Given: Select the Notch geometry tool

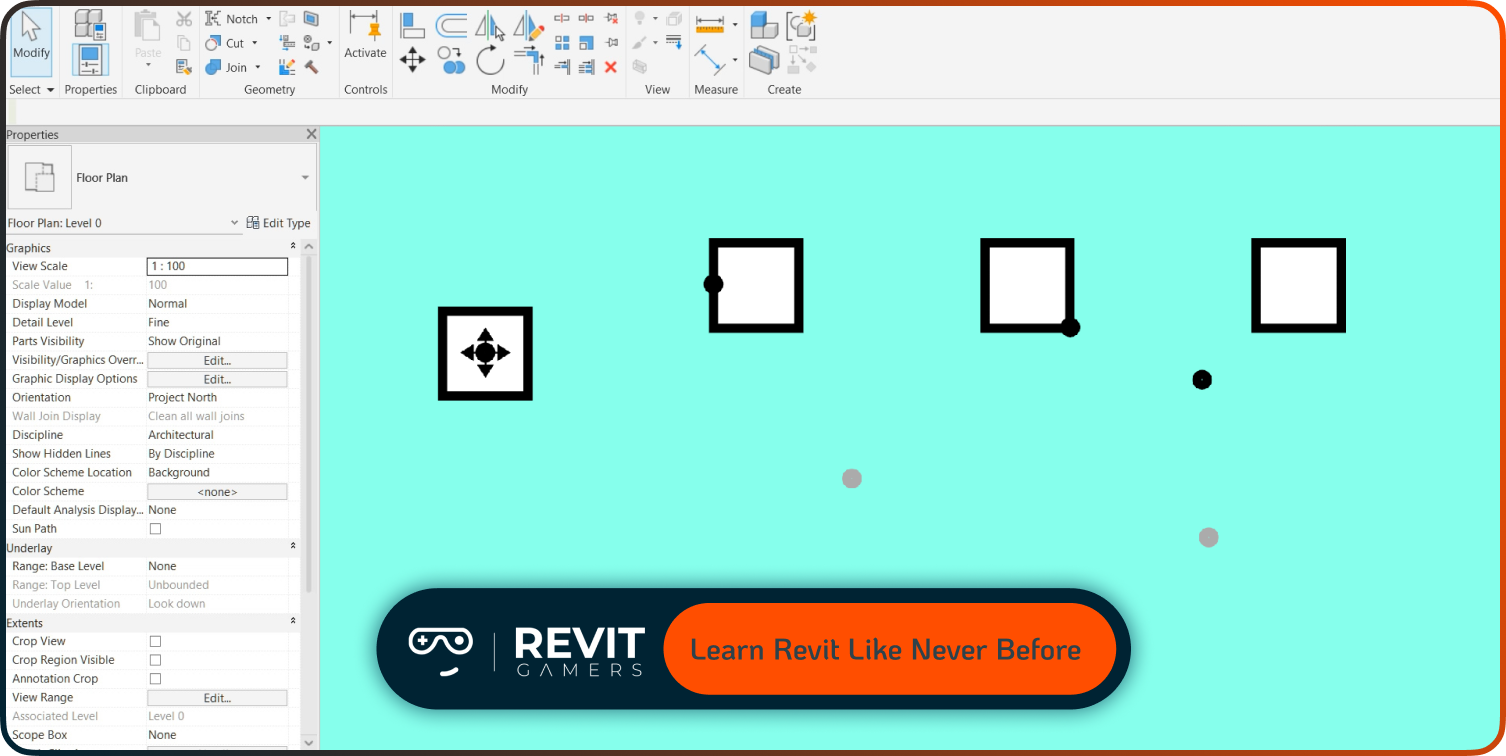Looking at the screenshot, I should 232,19.
